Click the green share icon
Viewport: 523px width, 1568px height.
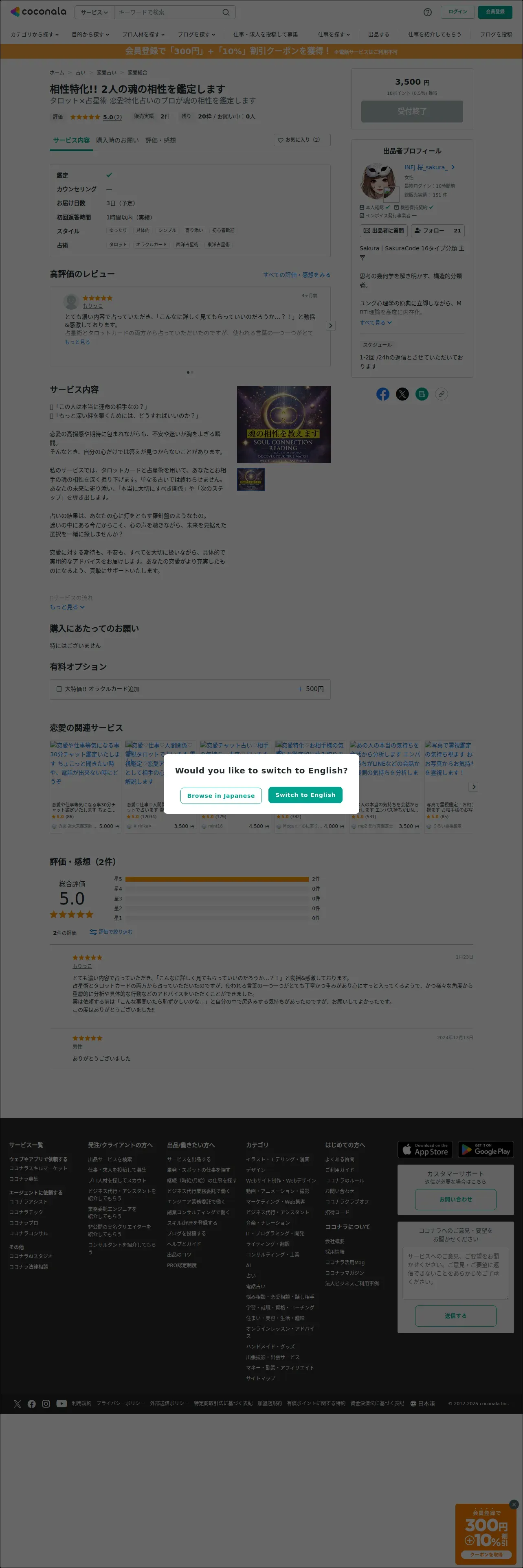click(422, 394)
